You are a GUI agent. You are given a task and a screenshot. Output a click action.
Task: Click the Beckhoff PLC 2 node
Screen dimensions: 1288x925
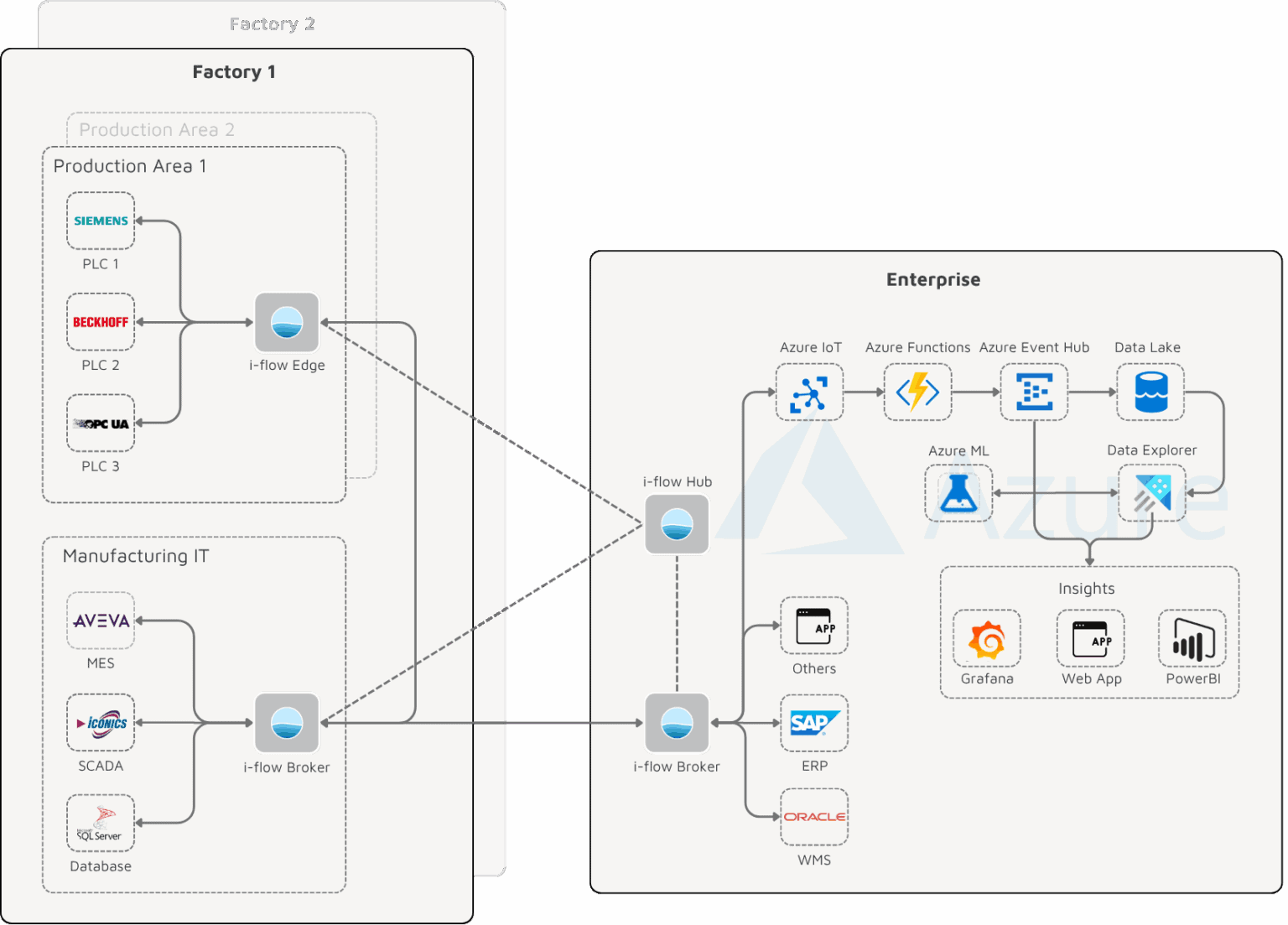[x=100, y=321]
